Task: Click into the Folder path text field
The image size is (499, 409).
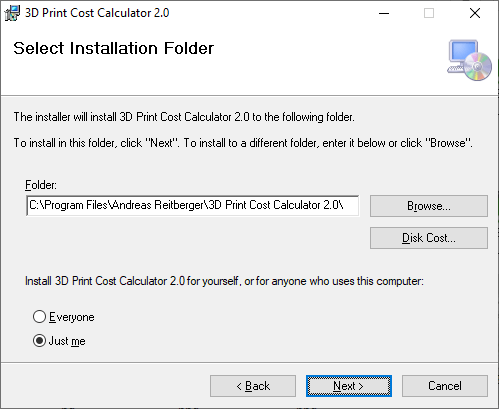Action: click(193, 206)
